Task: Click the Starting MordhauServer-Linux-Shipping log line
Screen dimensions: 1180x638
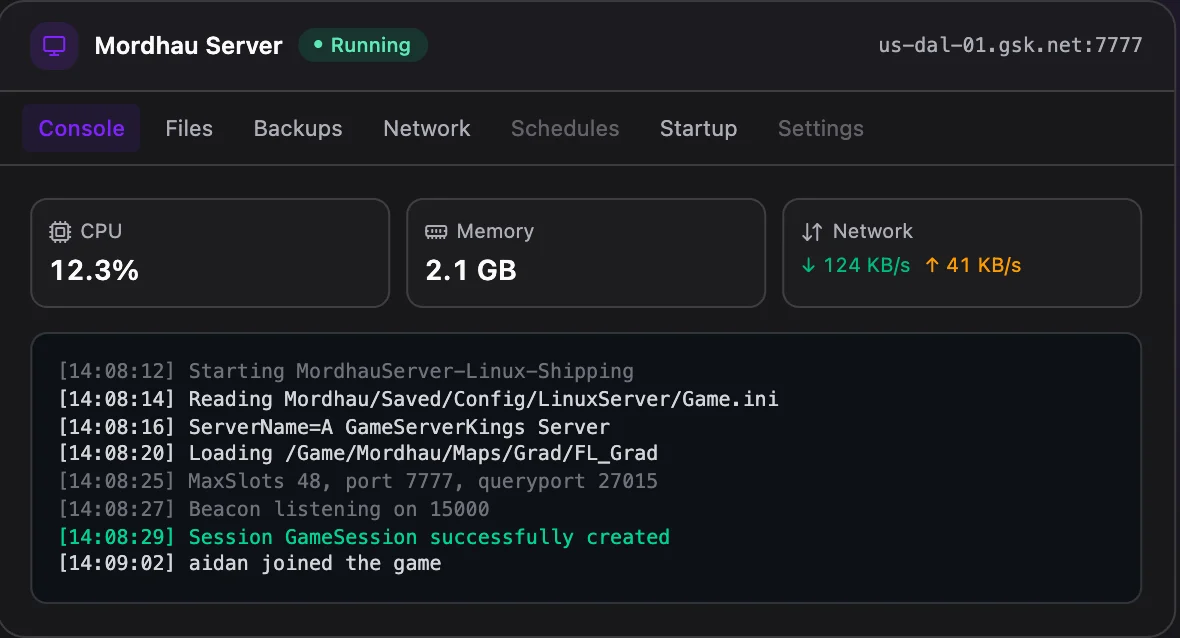Action: pyautogui.click(x=346, y=371)
